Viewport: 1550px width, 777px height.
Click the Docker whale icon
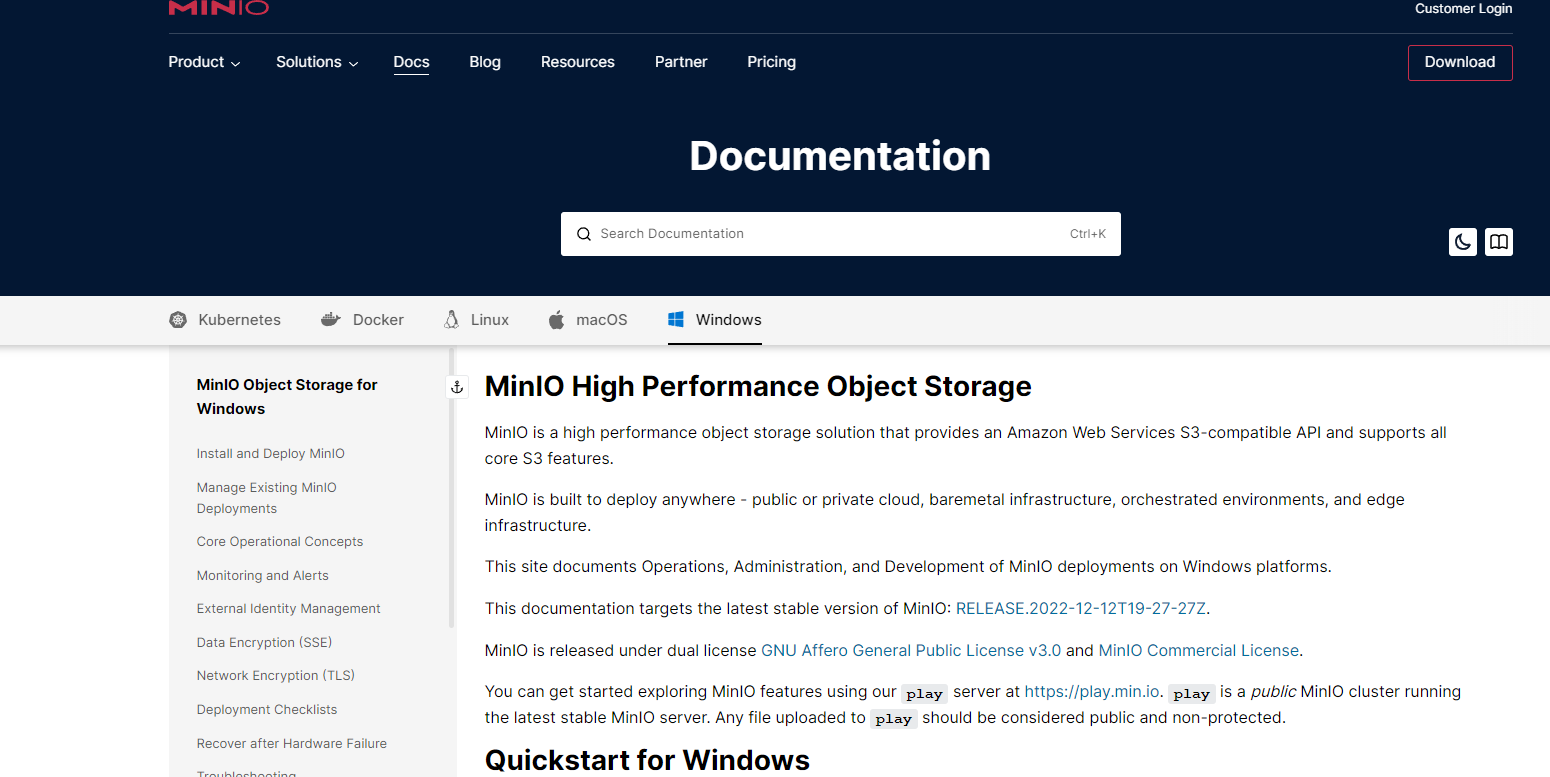click(x=331, y=320)
